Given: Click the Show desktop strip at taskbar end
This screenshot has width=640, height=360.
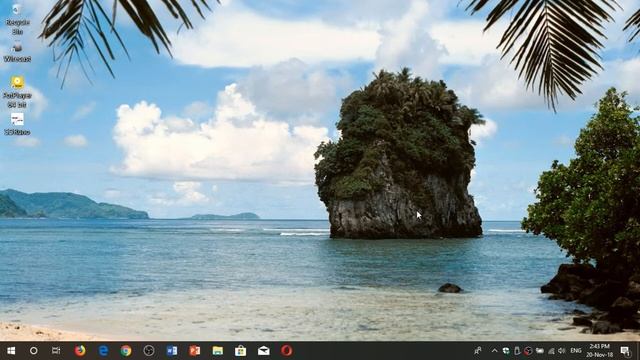Looking at the screenshot, I should (638, 351).
